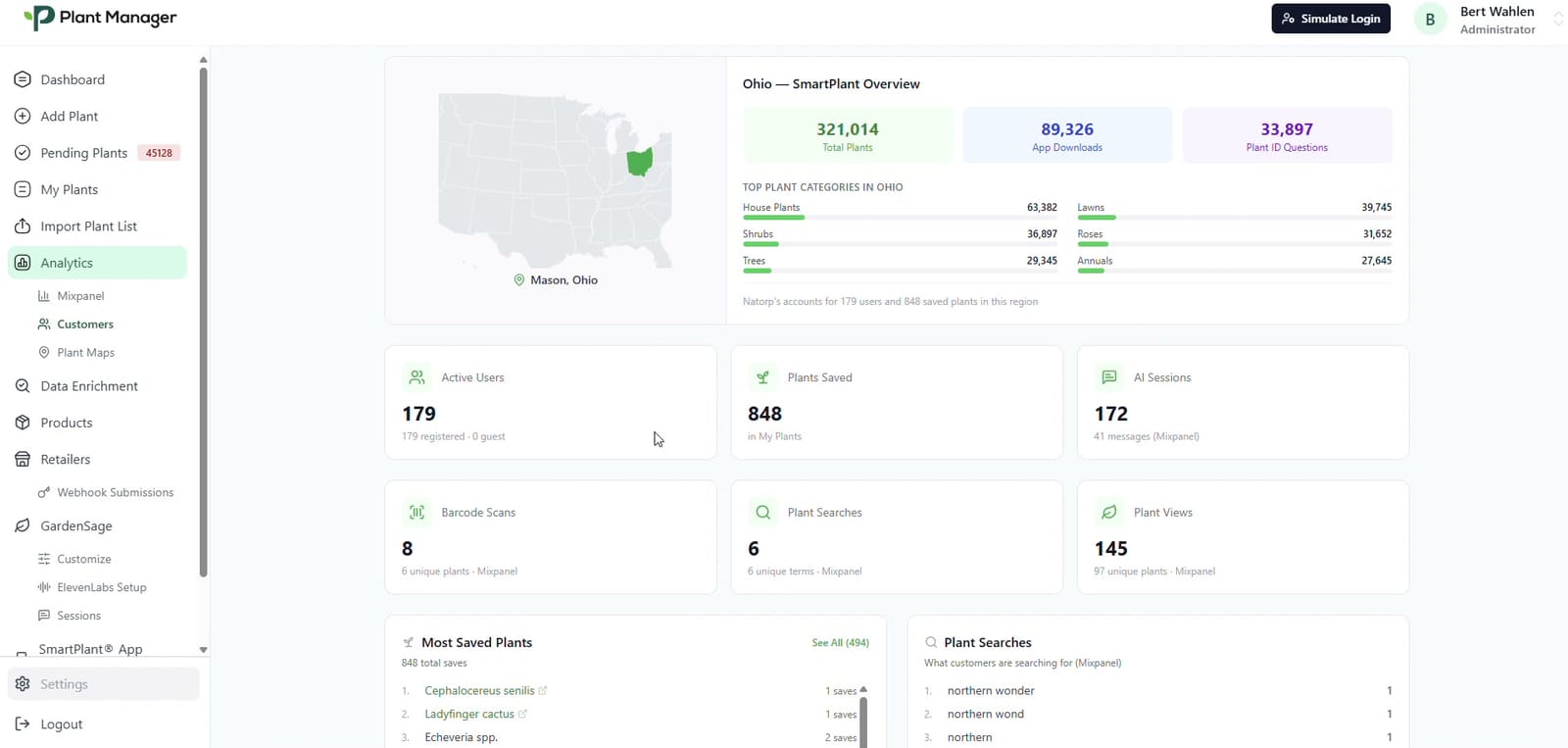1568x748 pixels.
Task: Click the Simulate Login button
Action: tap(1331, 19)
